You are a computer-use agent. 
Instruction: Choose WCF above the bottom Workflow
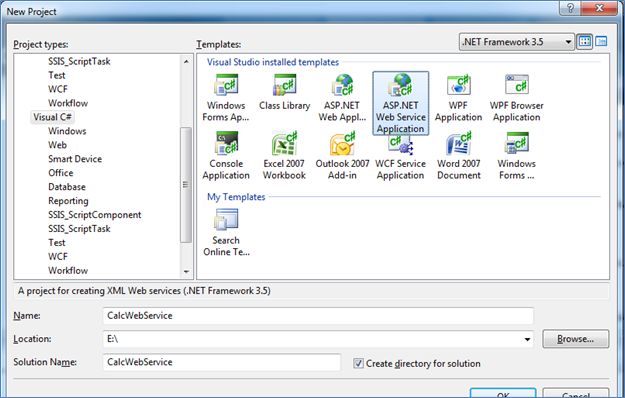58,257
